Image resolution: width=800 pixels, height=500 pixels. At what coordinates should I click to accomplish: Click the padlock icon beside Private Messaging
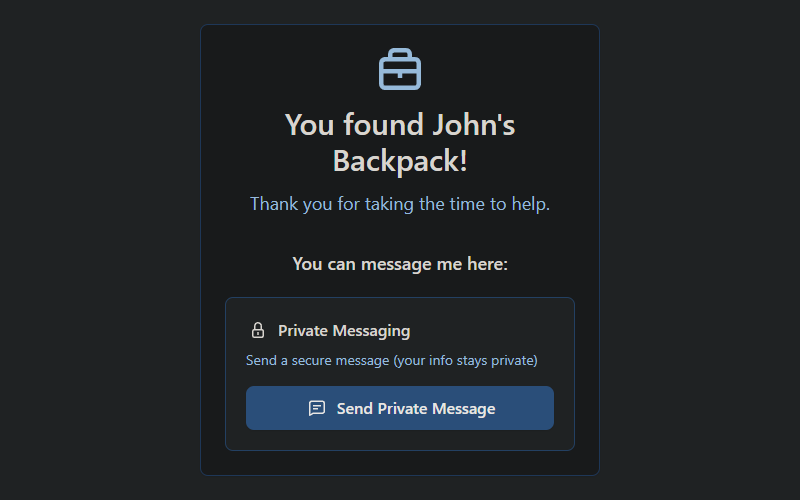click(258, 330)
